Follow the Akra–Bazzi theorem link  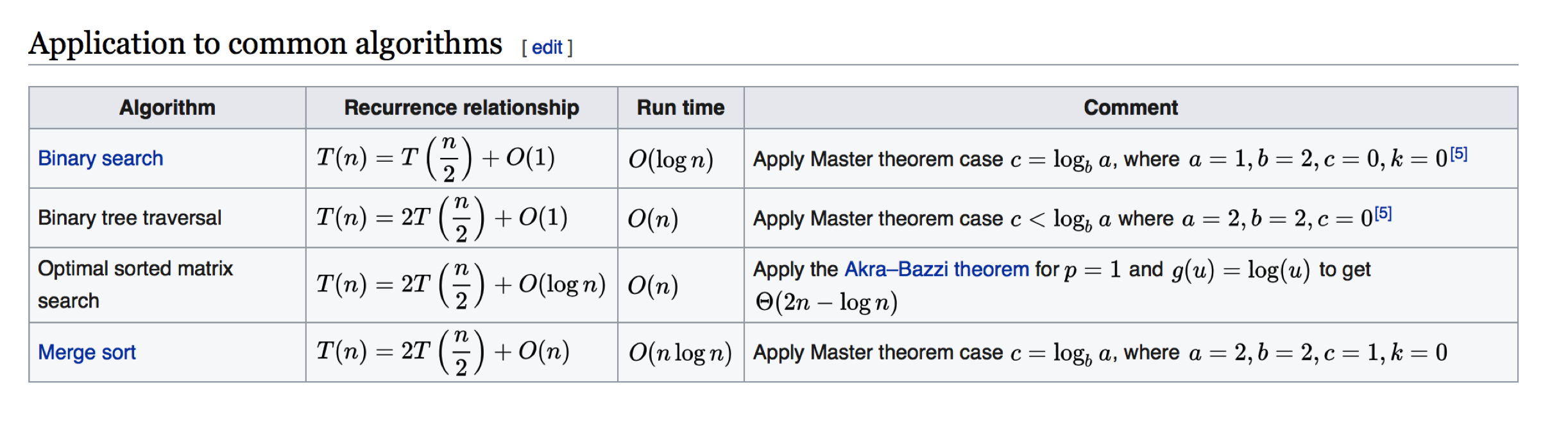pyautogui.click(x=936, y=270)
